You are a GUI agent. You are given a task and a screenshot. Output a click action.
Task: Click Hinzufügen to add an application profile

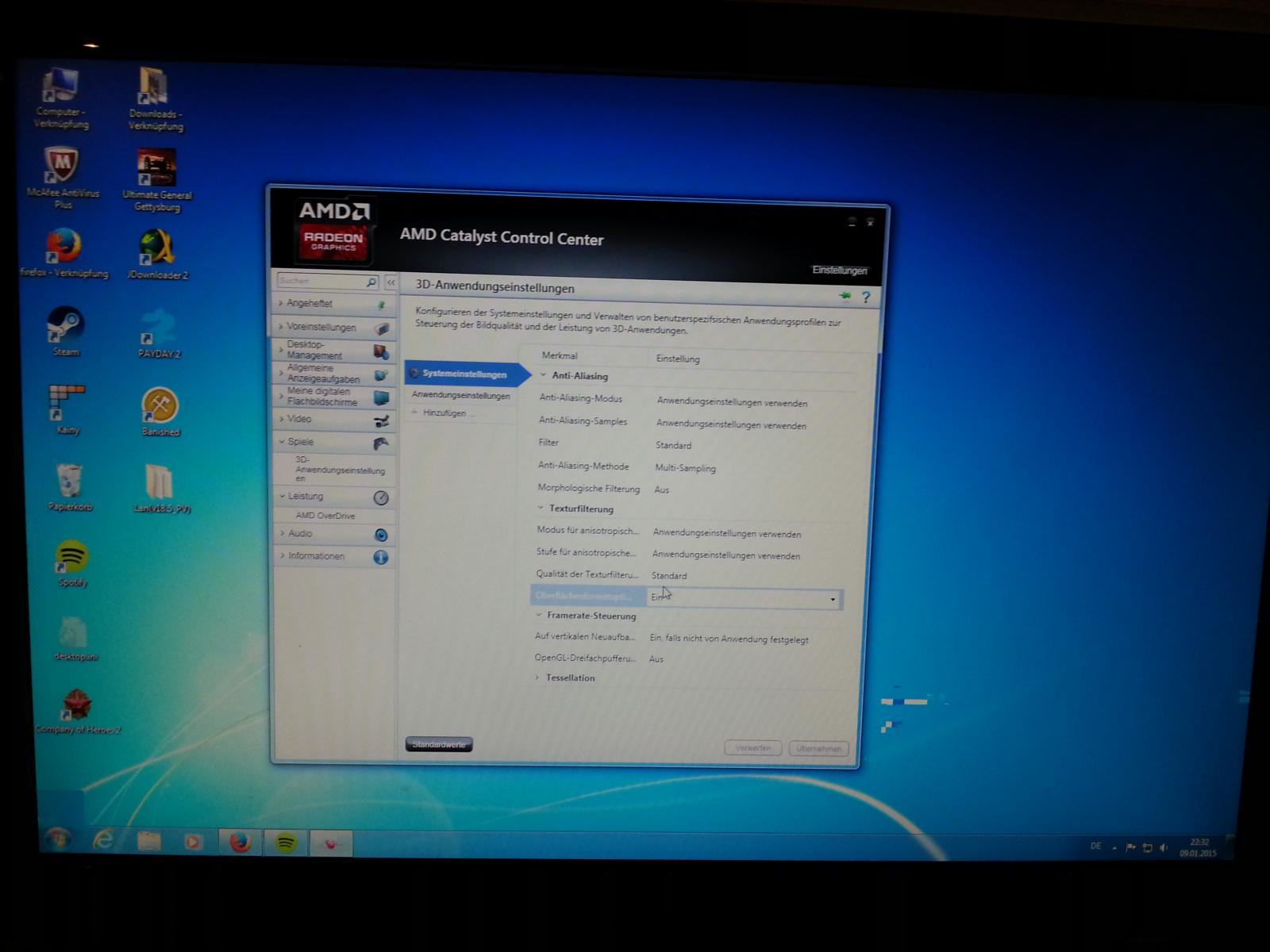444,413
